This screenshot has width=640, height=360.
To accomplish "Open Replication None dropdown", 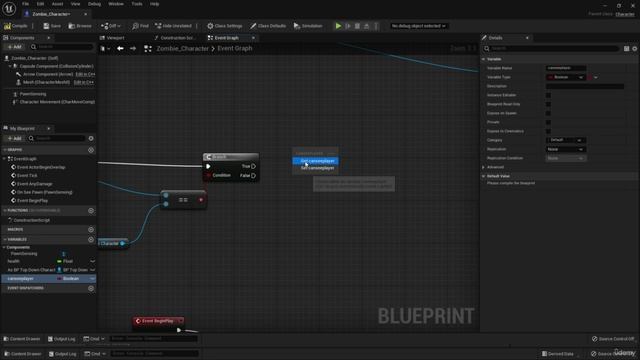I will click(566, 149).
